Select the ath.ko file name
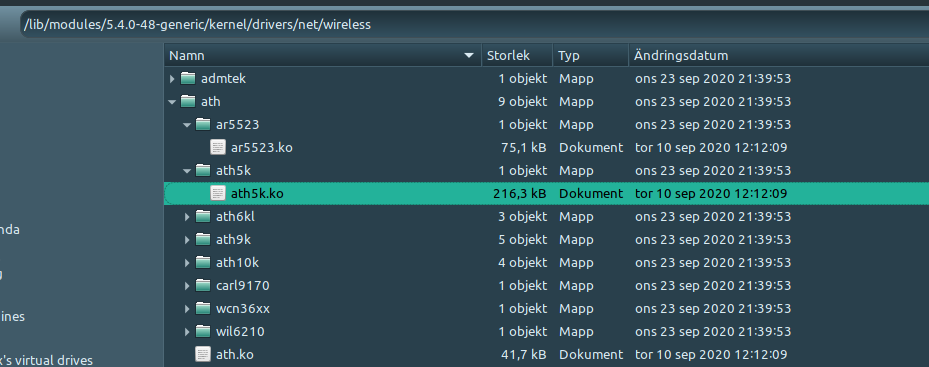Viewport: 929px width, 367px height. click(x=235, y=355)
